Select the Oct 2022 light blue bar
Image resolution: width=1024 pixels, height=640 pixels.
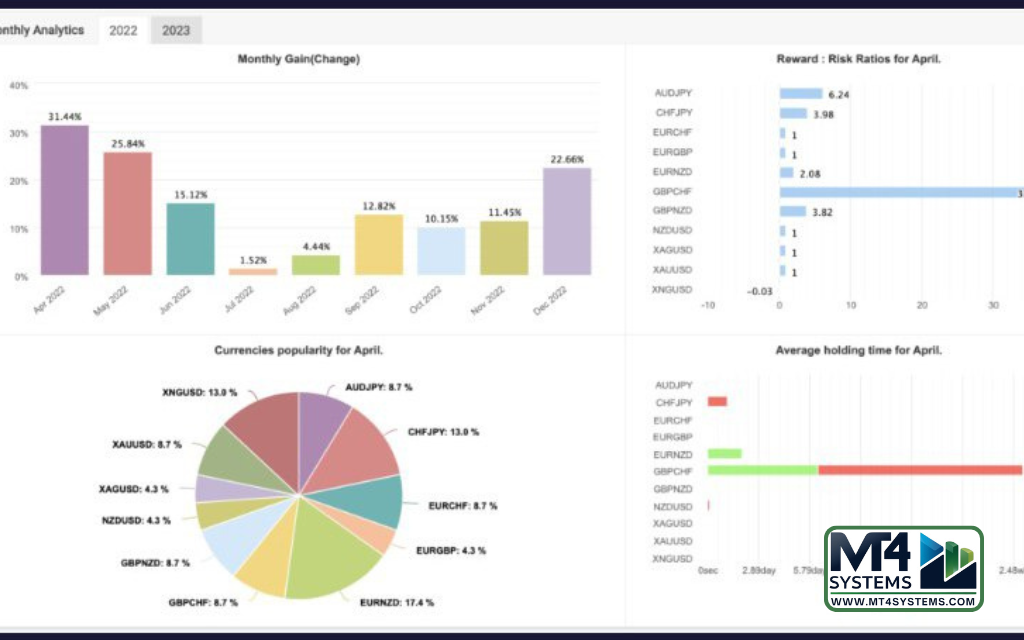pos(441,251)
